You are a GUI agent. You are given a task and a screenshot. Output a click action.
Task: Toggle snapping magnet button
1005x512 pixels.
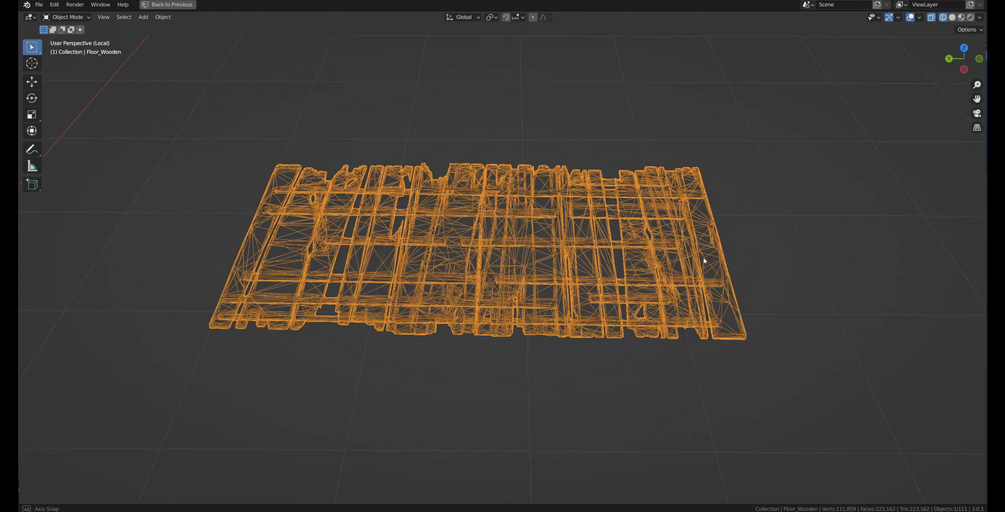click(506, 17)
